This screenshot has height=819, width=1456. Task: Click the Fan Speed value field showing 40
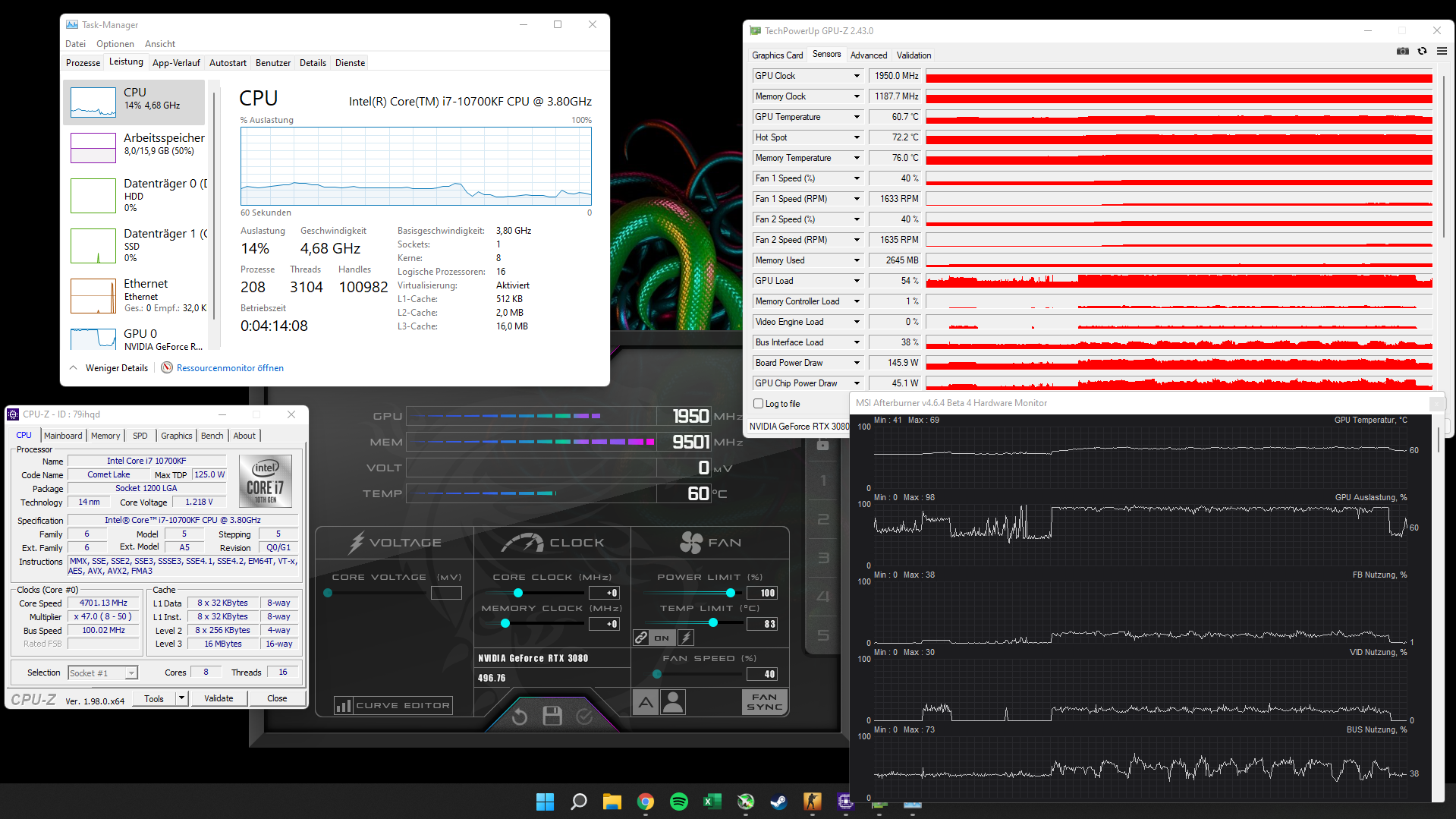[762, 674]
